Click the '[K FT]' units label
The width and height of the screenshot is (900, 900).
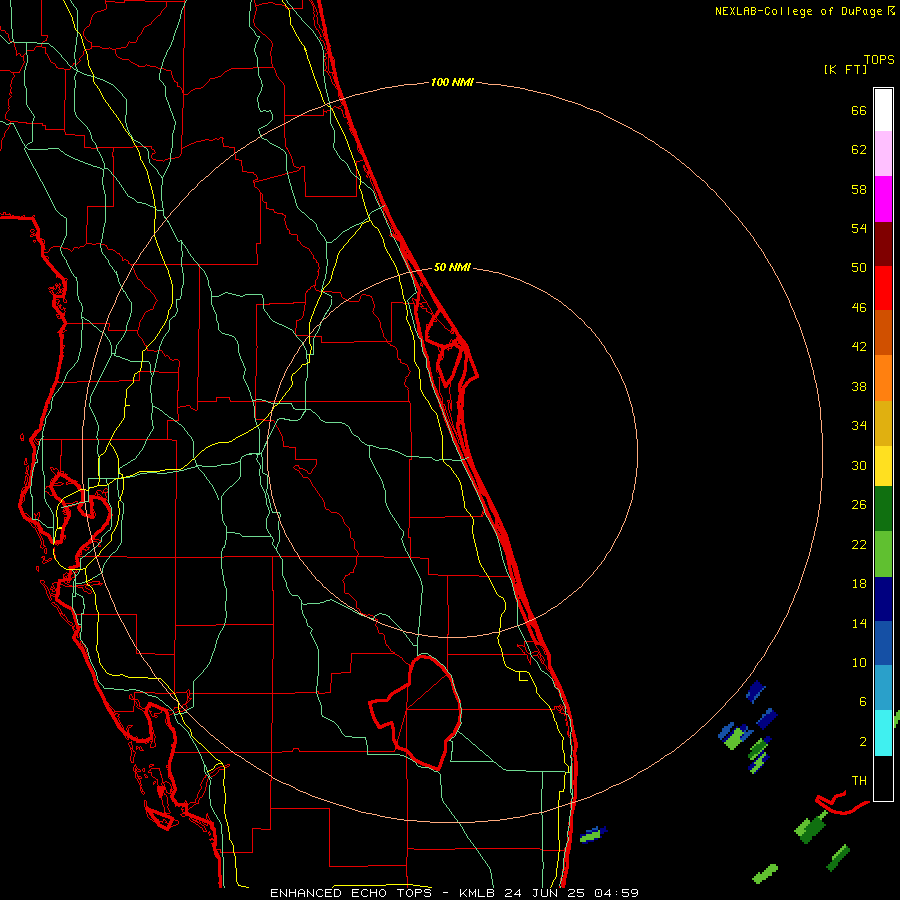pyautogui.click(x=845, y=70)
